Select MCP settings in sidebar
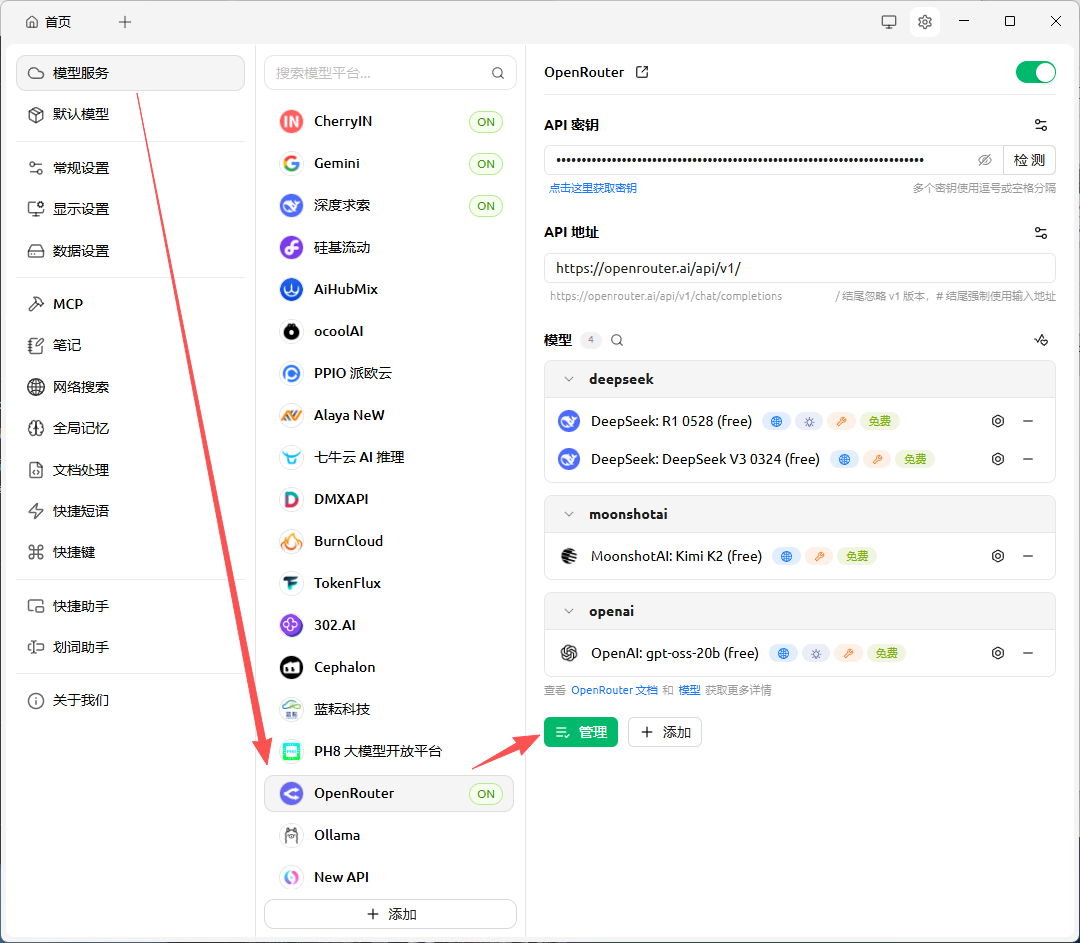Image resolution: width=1080 pixels, height=943 pixels. click(x=130, y=304)
